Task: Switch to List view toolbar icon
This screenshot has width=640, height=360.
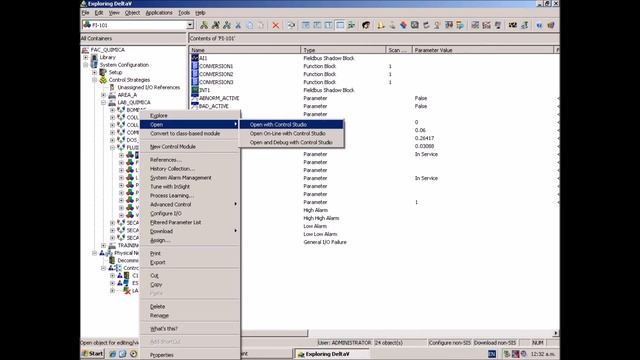Action: pyautogui.click(x=329, y=25)
